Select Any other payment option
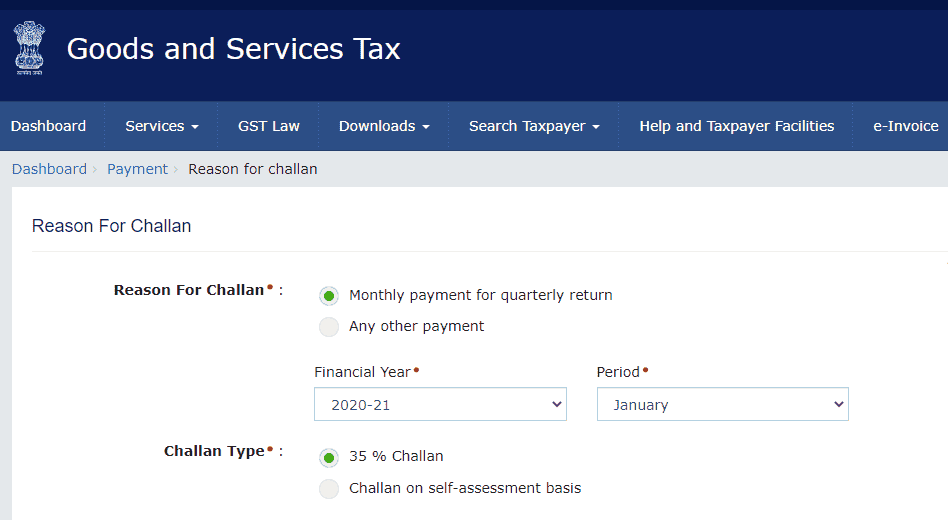 click(x=329, y=327)
